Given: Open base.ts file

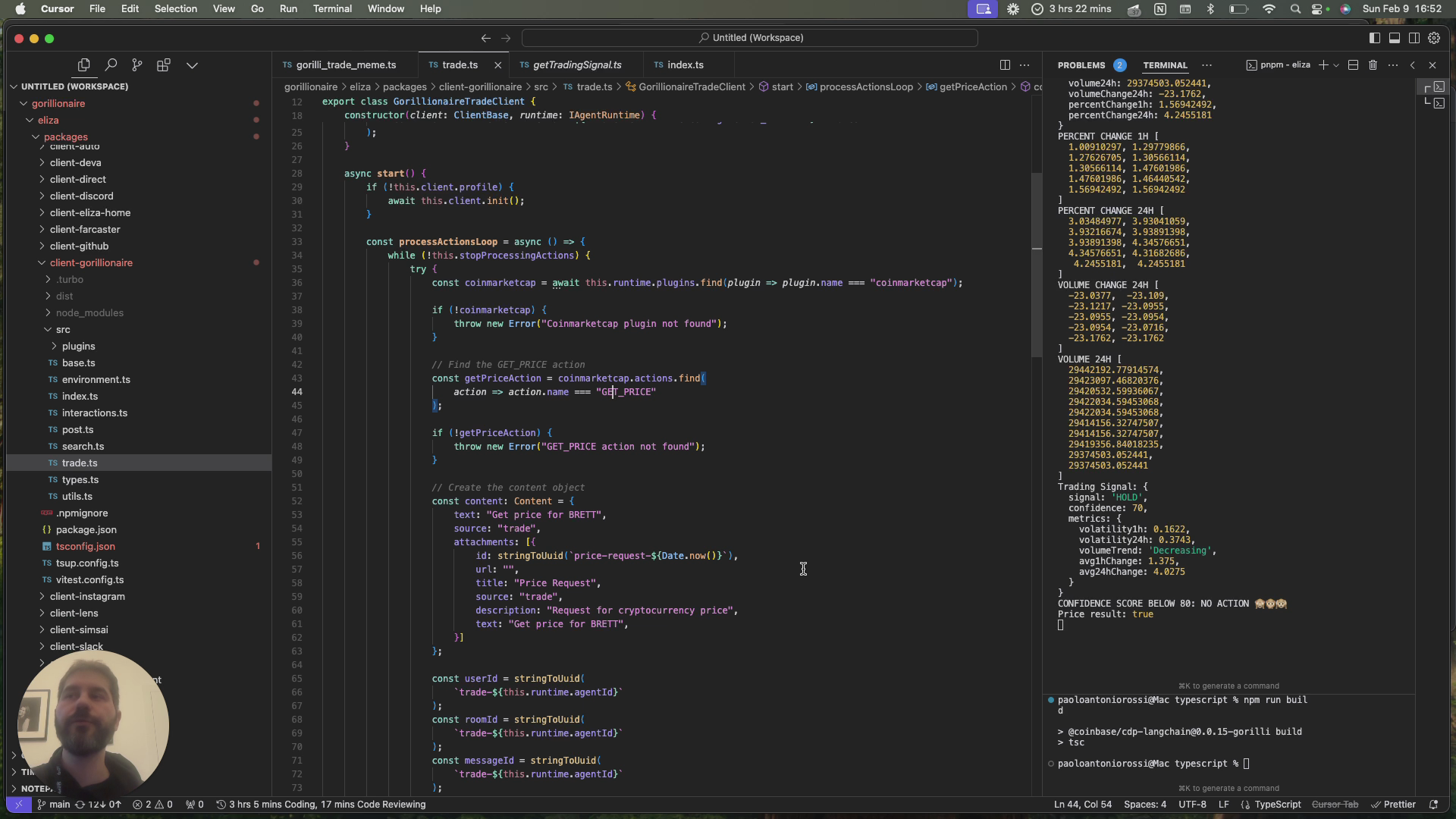Looking at the screenshot, I should [78, 362].
